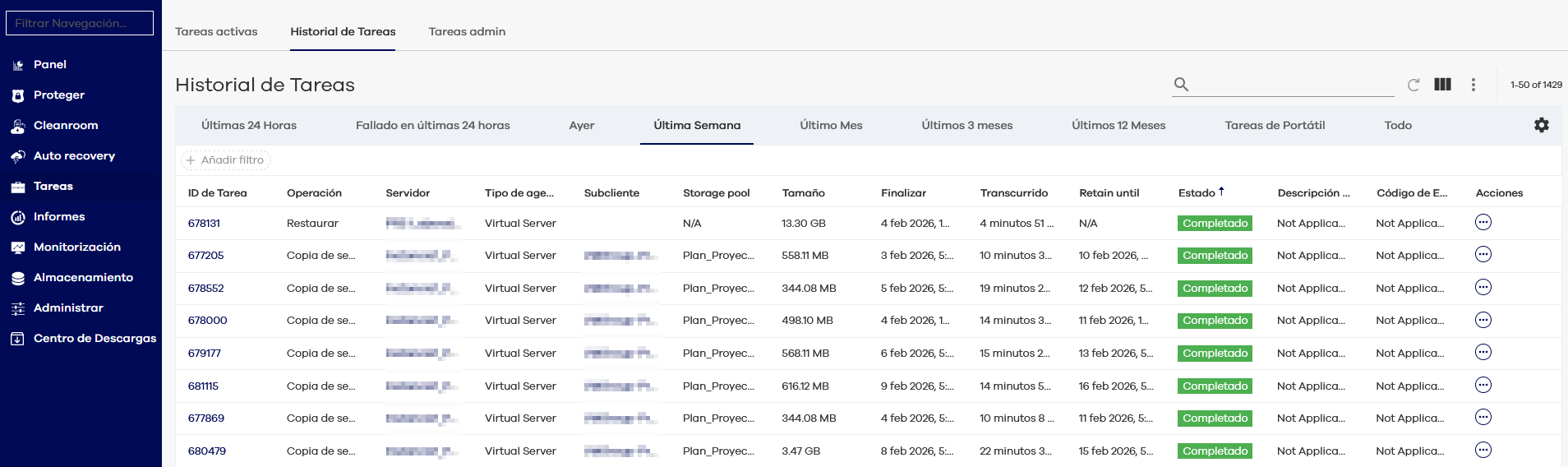Viewport: 1568px width, 467px height.
Task: Open task ID 677869 link
Action: [206, 418]
